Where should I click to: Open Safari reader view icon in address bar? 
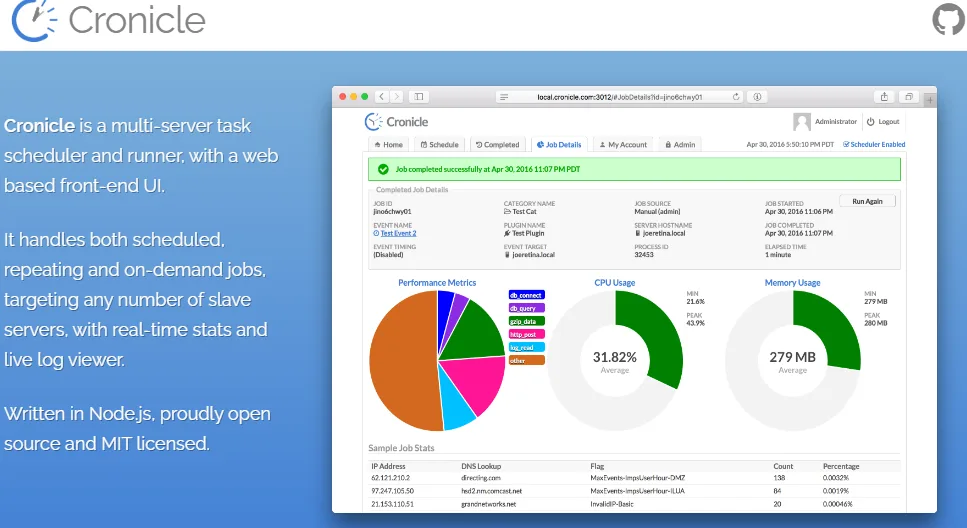click(x=504, y=97)
